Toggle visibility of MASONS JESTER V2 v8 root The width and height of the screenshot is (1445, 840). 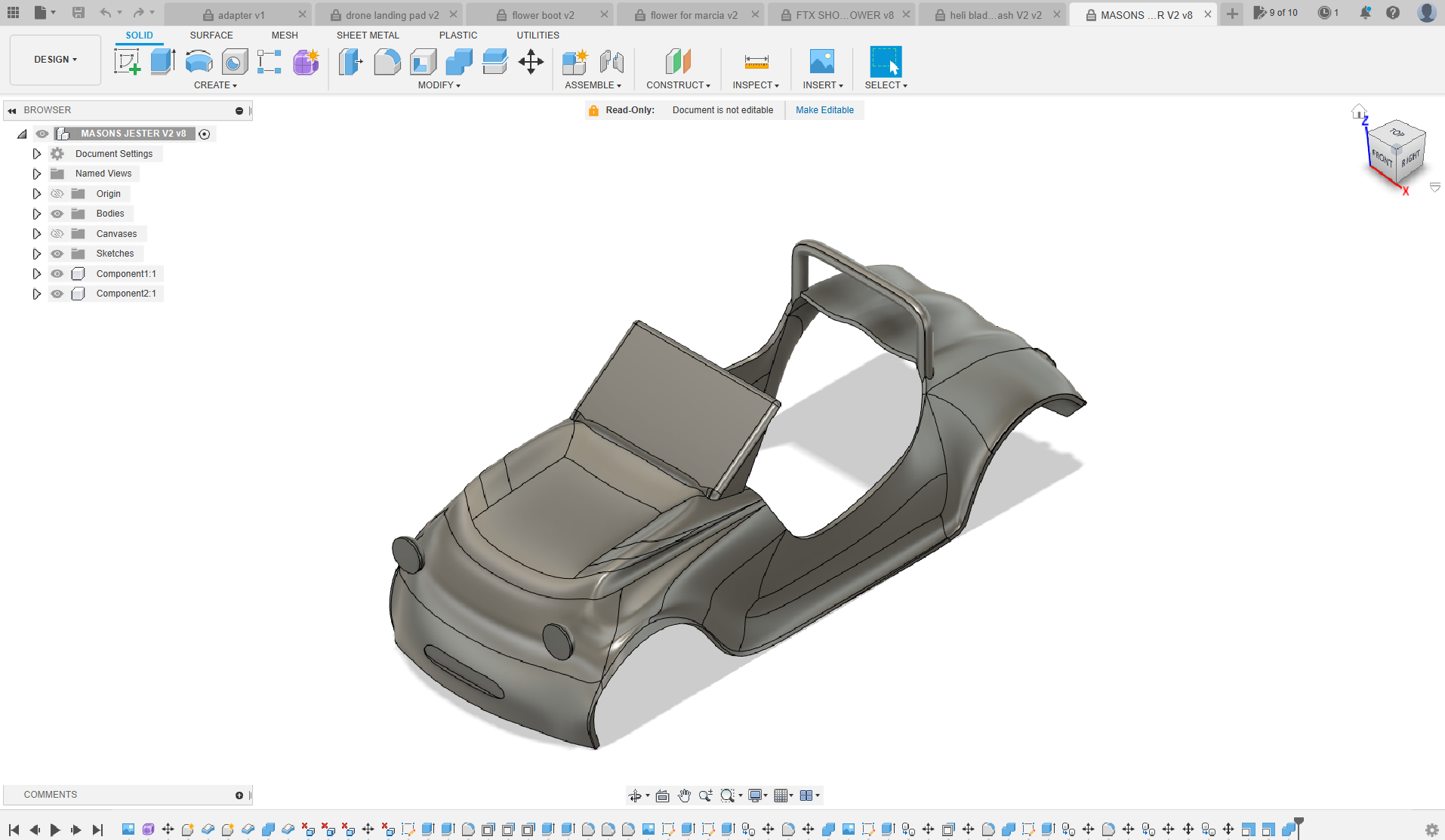42,134
